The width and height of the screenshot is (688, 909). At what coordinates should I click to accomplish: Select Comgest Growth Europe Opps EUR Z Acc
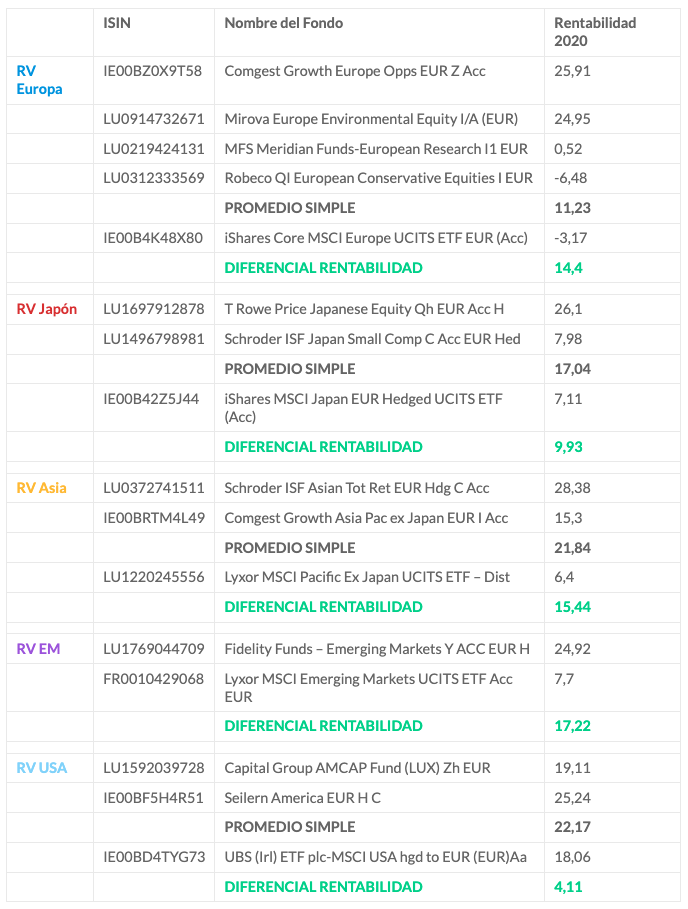tap(355, 71)
